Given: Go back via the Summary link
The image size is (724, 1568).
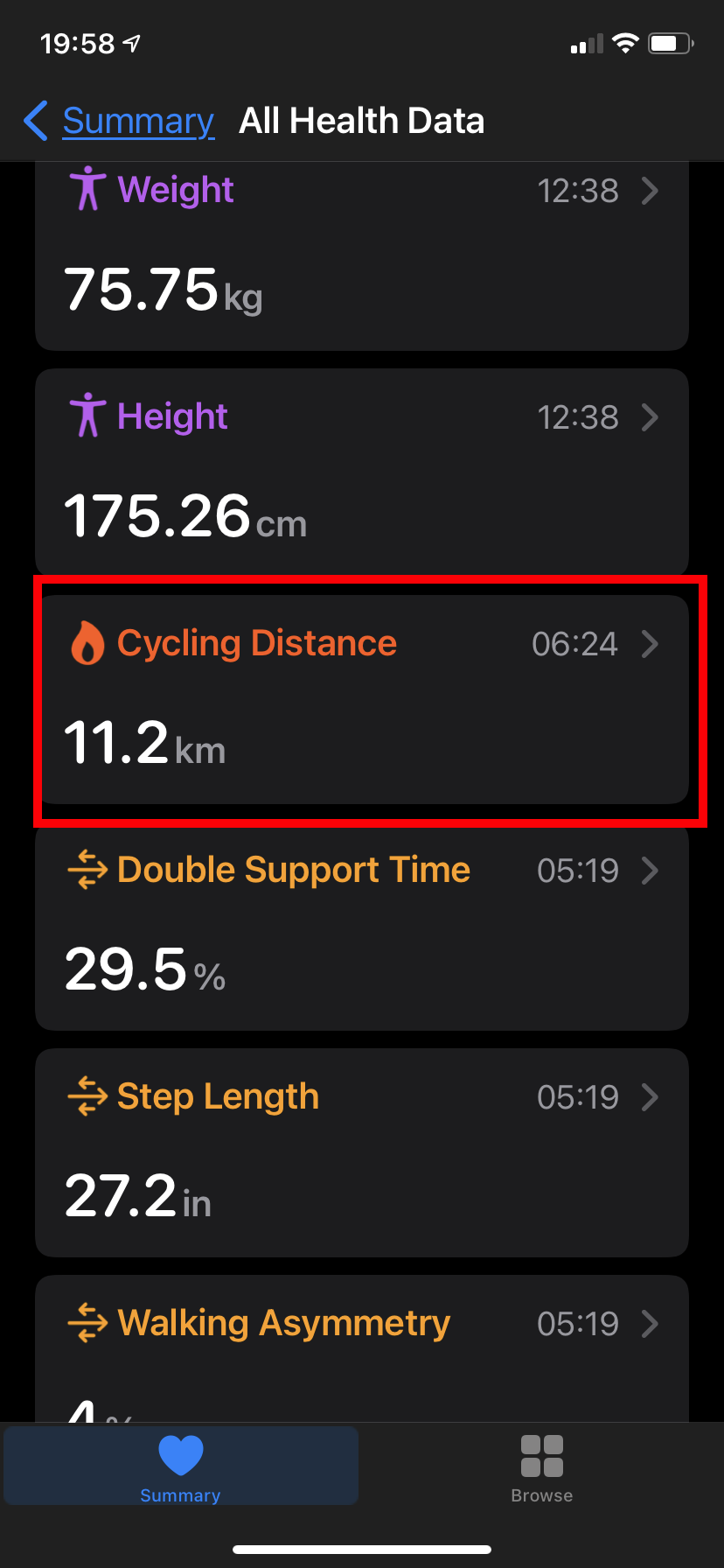Looking at the screenshot, I should [x=138, y=121].
